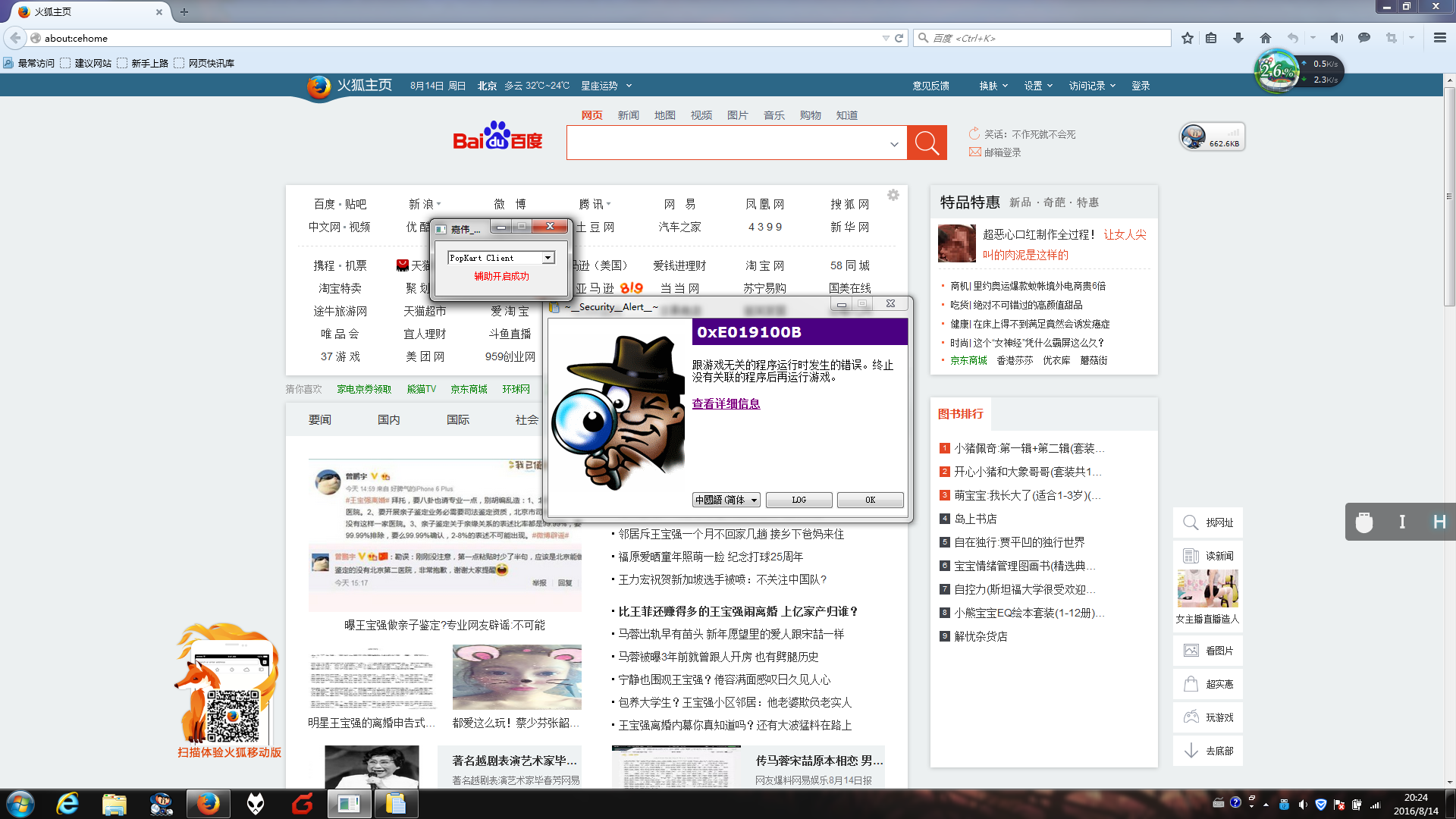Screen dimensions: 1456x819
Task: Open the URL bar history dropdown arrow
Action: [x=886, y=38]
